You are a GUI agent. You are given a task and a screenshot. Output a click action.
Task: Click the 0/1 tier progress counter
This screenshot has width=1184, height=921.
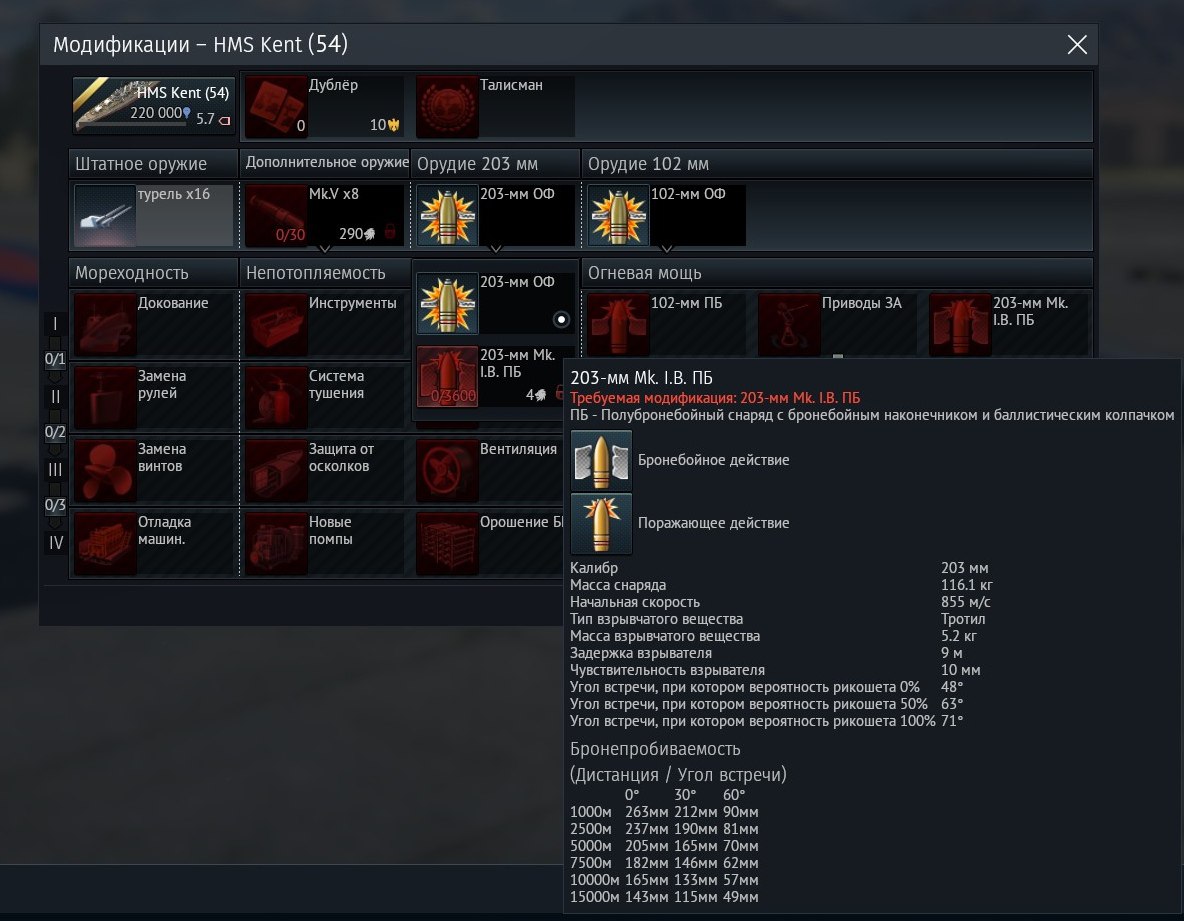coord(55,359)
